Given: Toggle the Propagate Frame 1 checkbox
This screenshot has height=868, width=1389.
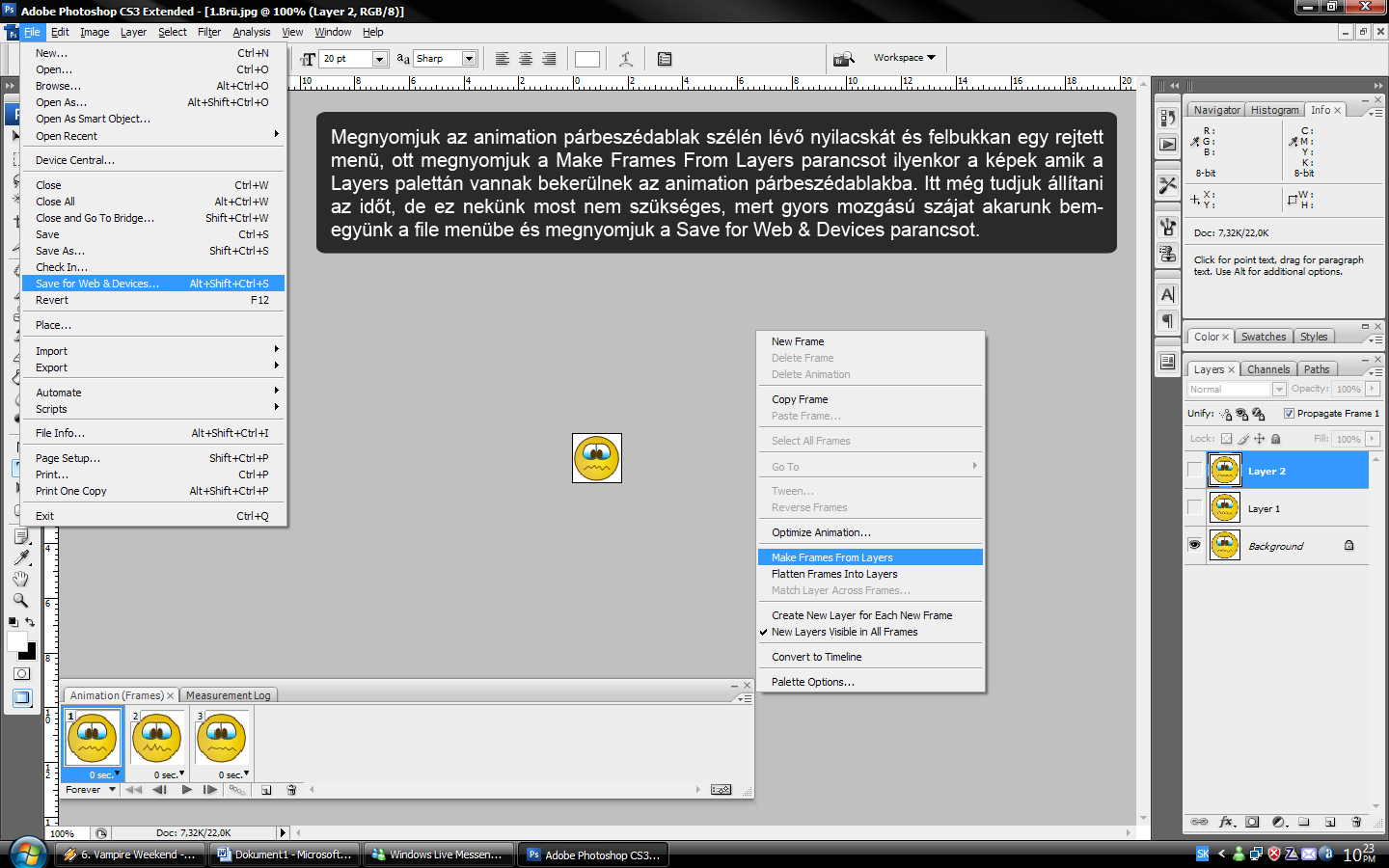Looking at the screenshot, I should pyautogui.click(x=1289, y=414).
